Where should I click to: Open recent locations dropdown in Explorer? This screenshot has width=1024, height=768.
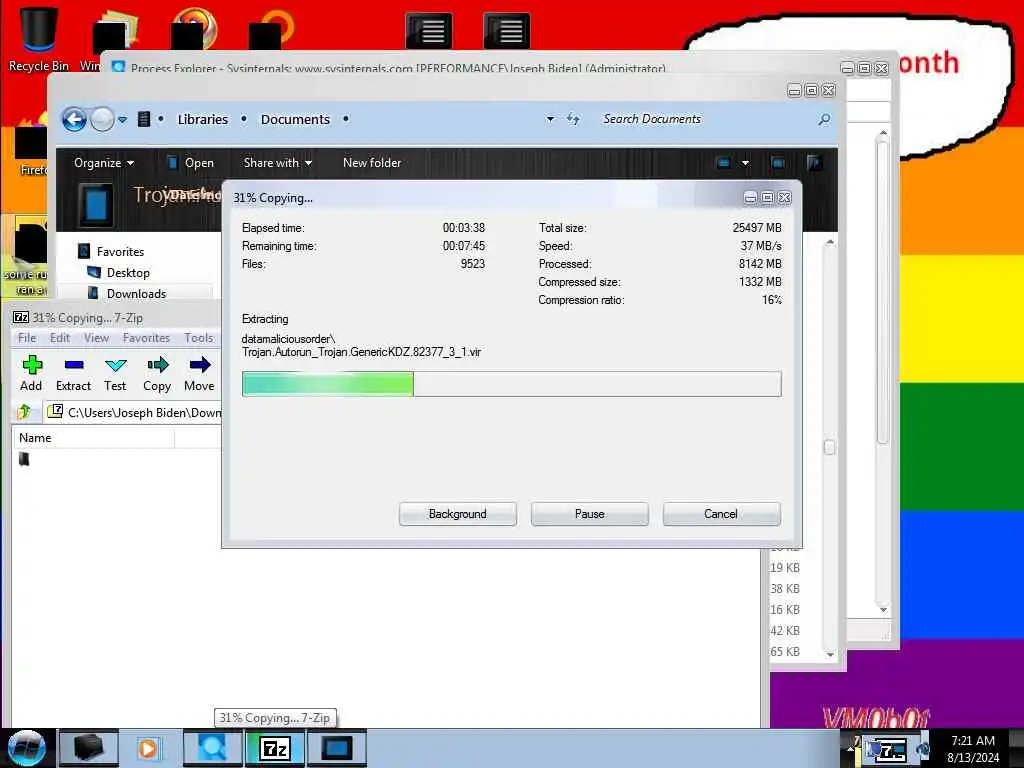point(122,120)
